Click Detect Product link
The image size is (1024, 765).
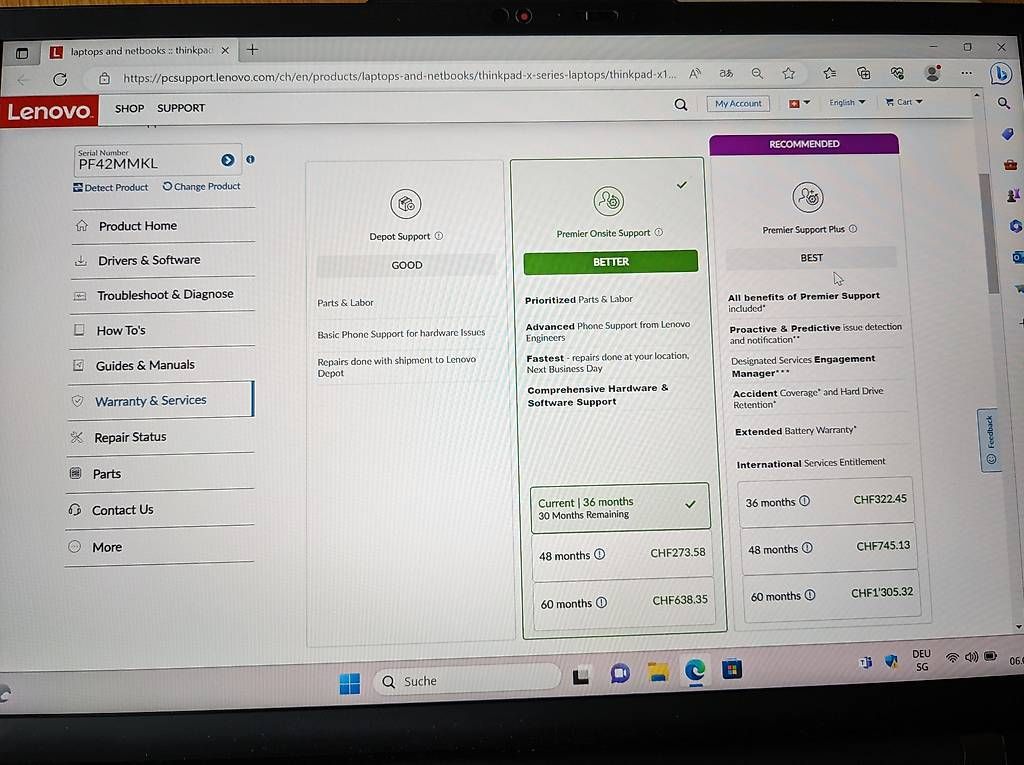110,187
